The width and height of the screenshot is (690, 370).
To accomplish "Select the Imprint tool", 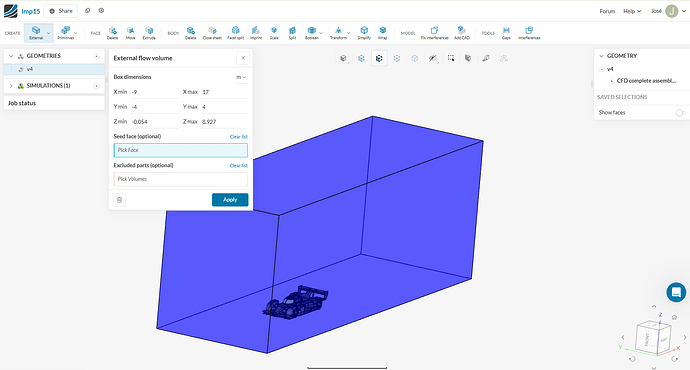I will [256, 33].
